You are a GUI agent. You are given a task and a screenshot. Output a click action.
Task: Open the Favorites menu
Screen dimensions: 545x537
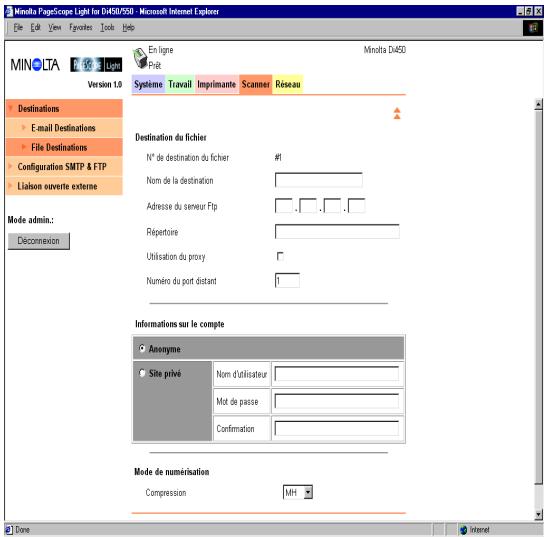(81, 27)
